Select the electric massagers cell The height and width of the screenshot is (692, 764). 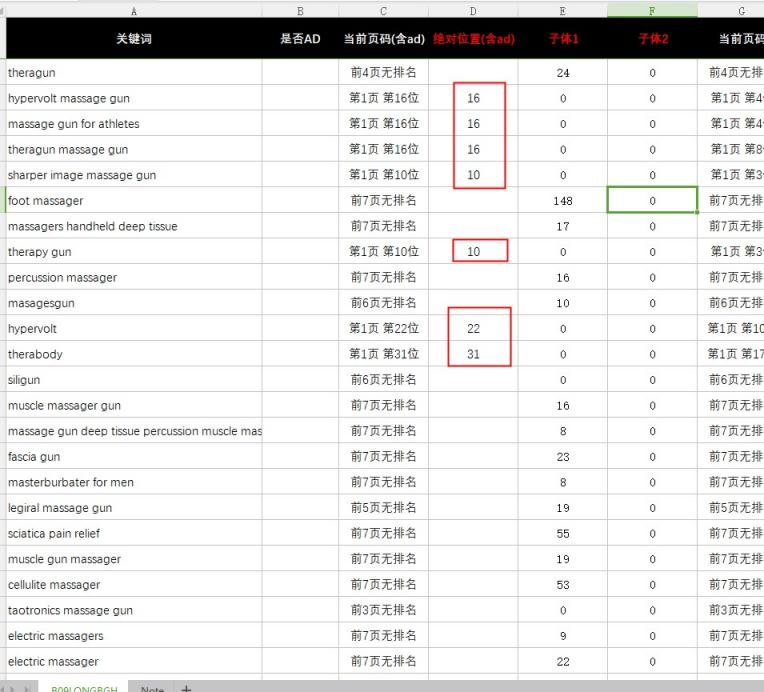pos(134,635)
